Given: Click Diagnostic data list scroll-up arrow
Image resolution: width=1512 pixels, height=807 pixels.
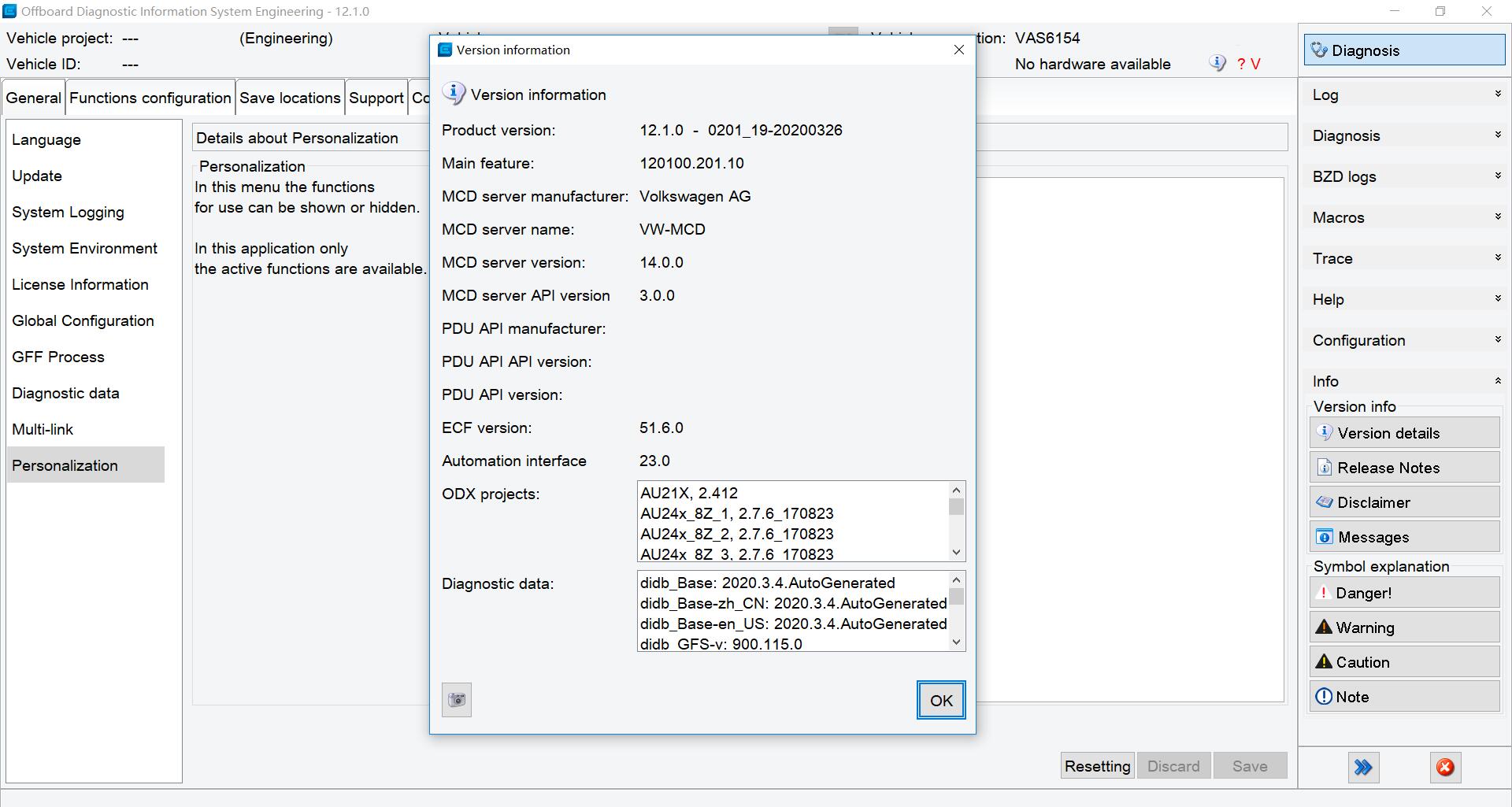Looking at the screenshot, I should tap(956, 580).
